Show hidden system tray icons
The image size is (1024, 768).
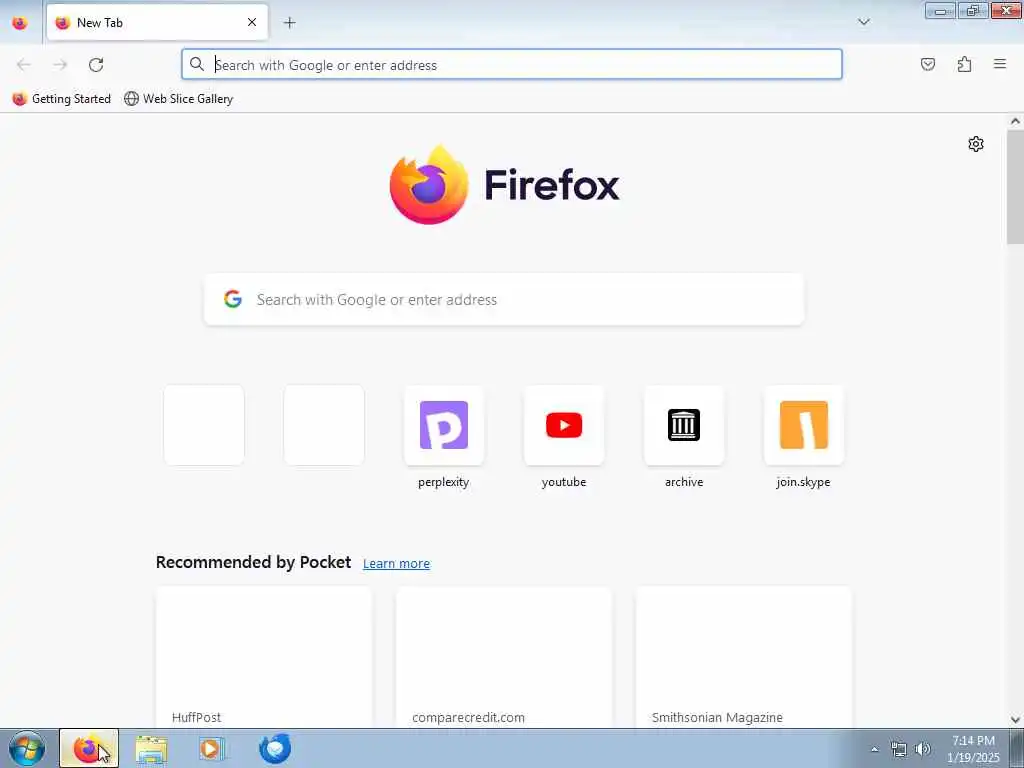tap(874, 749)
